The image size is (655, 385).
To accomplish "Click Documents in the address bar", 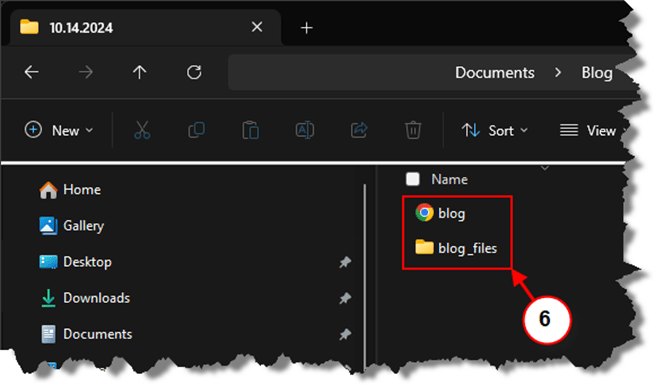I will (x=495, y=73).
